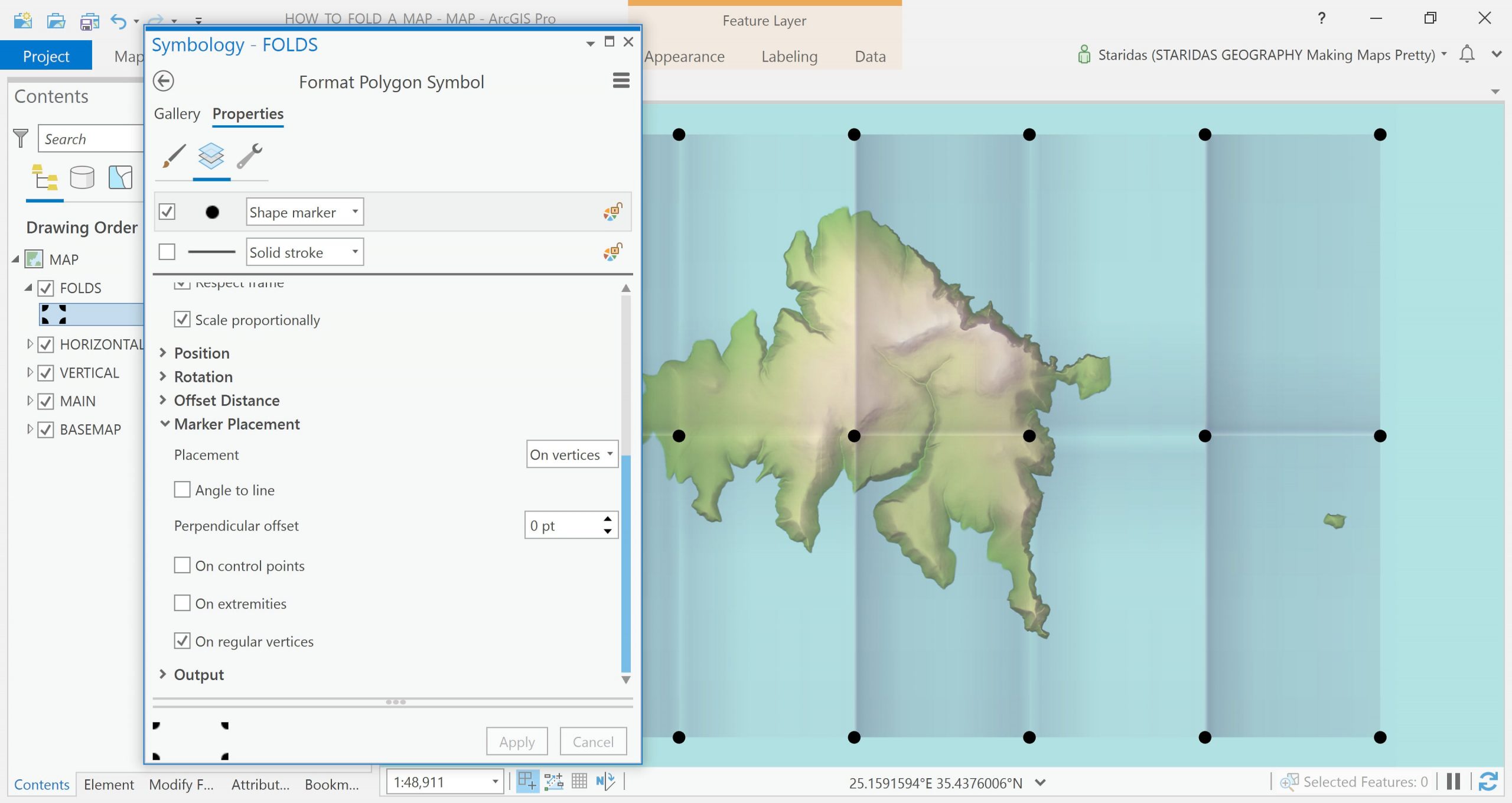Viewport: 1512px width, 803px height.
Task: Enable the Angle to line checkbox
Action: (183, 490)
